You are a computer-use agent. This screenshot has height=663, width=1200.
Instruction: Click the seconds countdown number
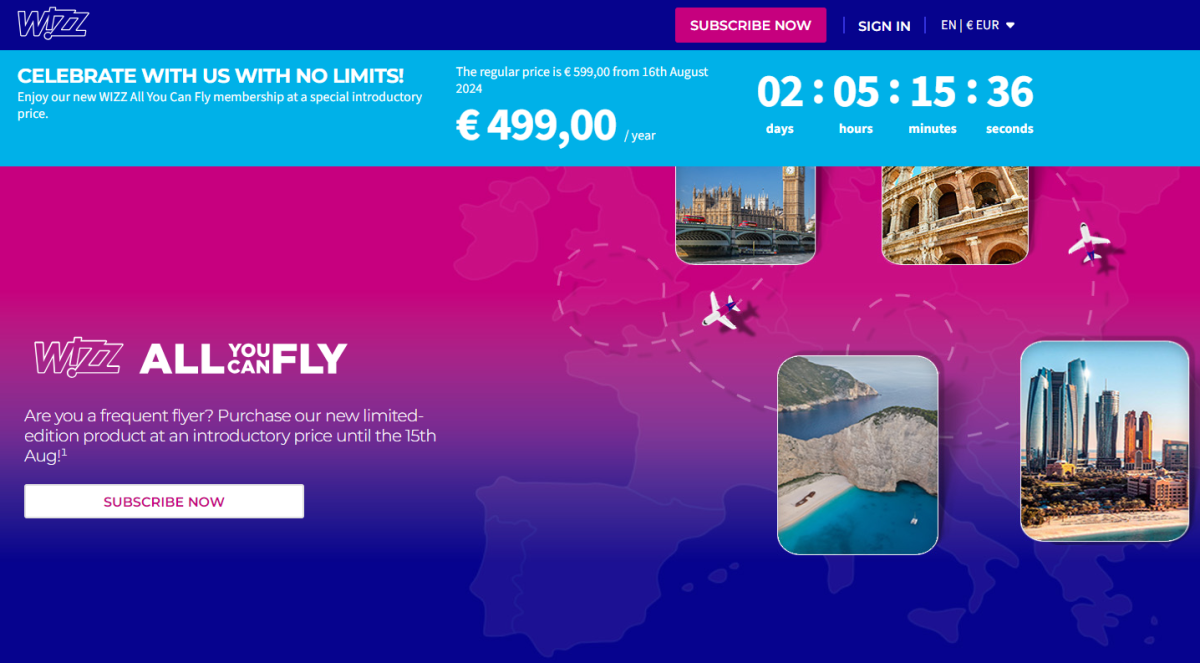pos(1010,93)
